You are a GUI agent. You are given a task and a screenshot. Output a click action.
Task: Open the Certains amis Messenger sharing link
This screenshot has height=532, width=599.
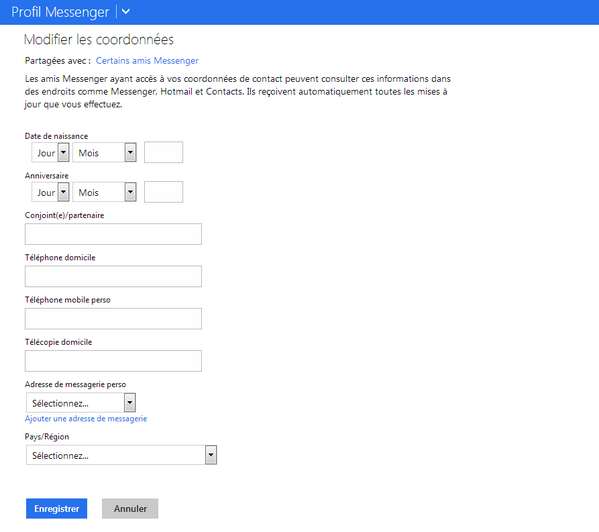click(x=147, y=61)
